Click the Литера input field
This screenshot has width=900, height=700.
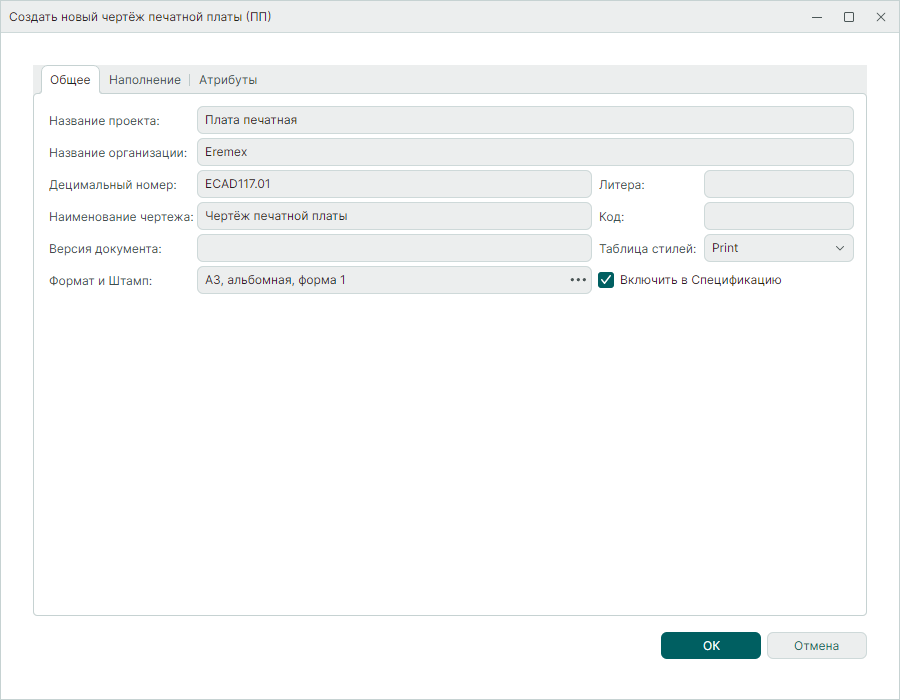(779, 184)
